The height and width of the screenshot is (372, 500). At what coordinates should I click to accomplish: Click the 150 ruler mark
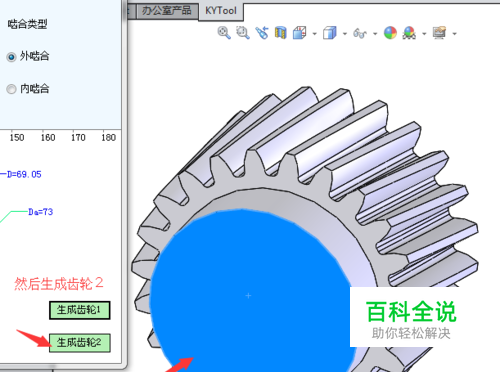(17, 137)
